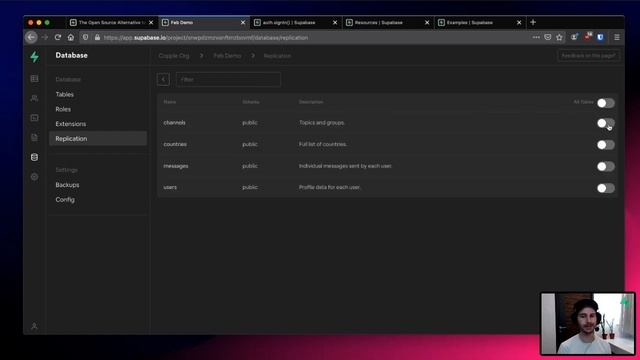Click the address bar padlock icon
Image resolution: width=640 pixels, height=360 pixels.
pyautogui.click(x=97, y=37)
